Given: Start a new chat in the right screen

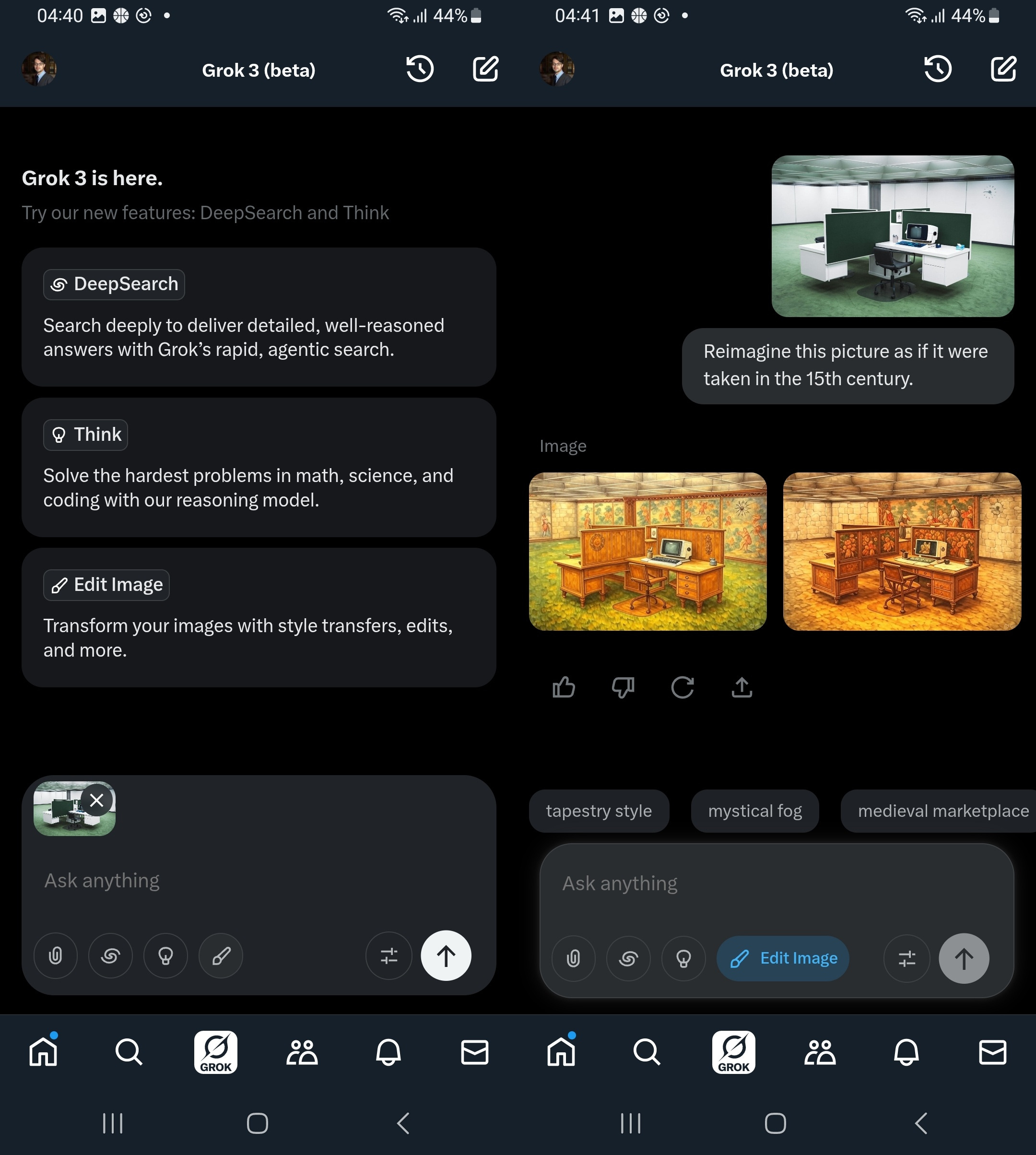Looking at the screenshot, I should click(x=1003, y=70).
